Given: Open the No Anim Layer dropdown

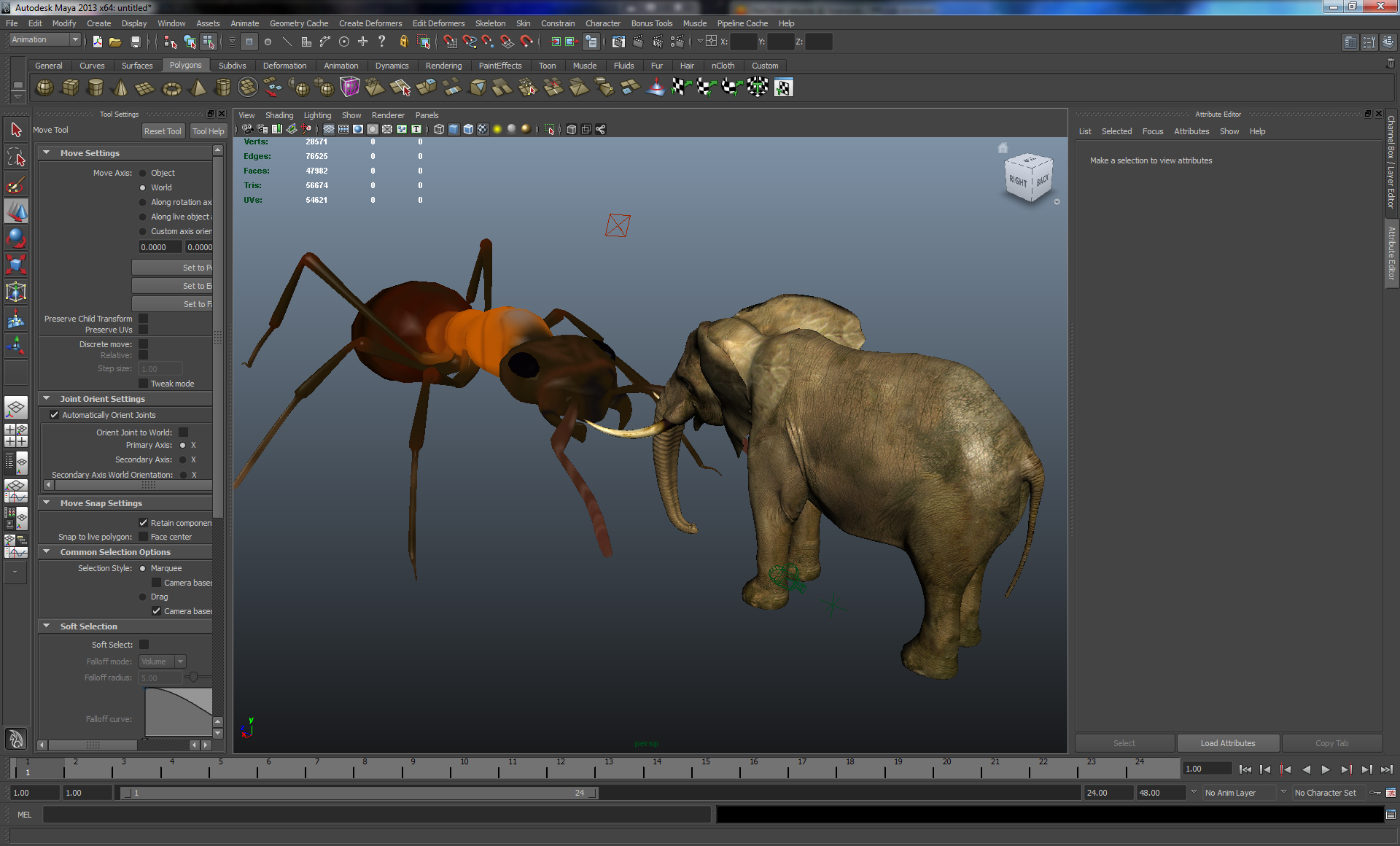Looking at the screenshot, I should tap(1238, 793).
